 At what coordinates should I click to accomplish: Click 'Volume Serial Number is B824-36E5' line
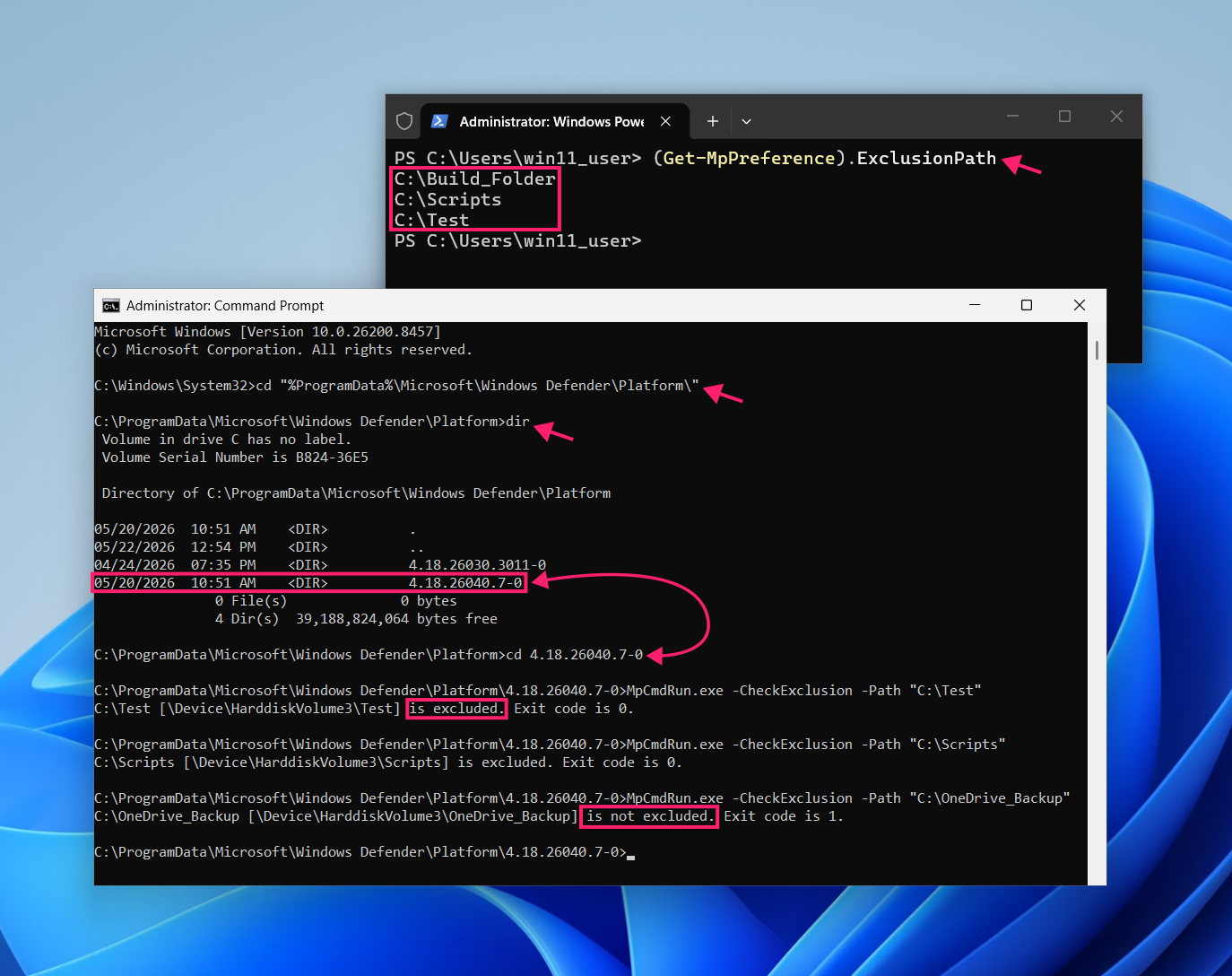(235, 457)
